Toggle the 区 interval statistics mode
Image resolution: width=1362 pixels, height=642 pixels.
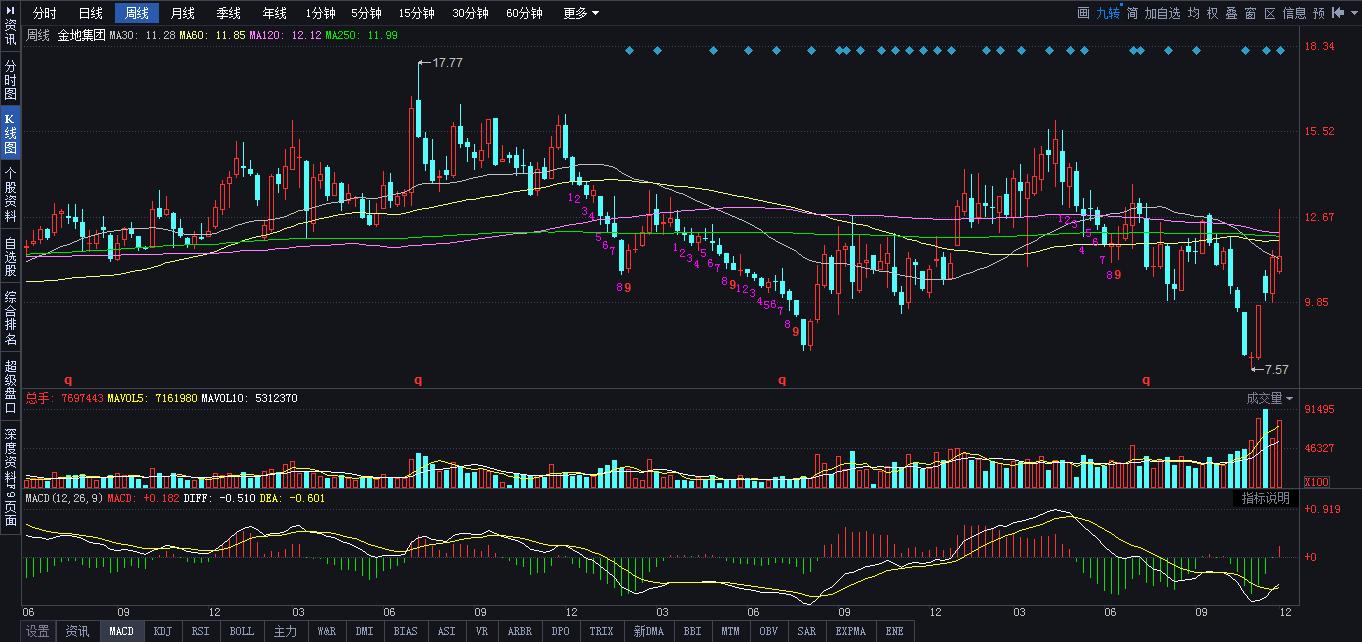tap(1270, 13)
